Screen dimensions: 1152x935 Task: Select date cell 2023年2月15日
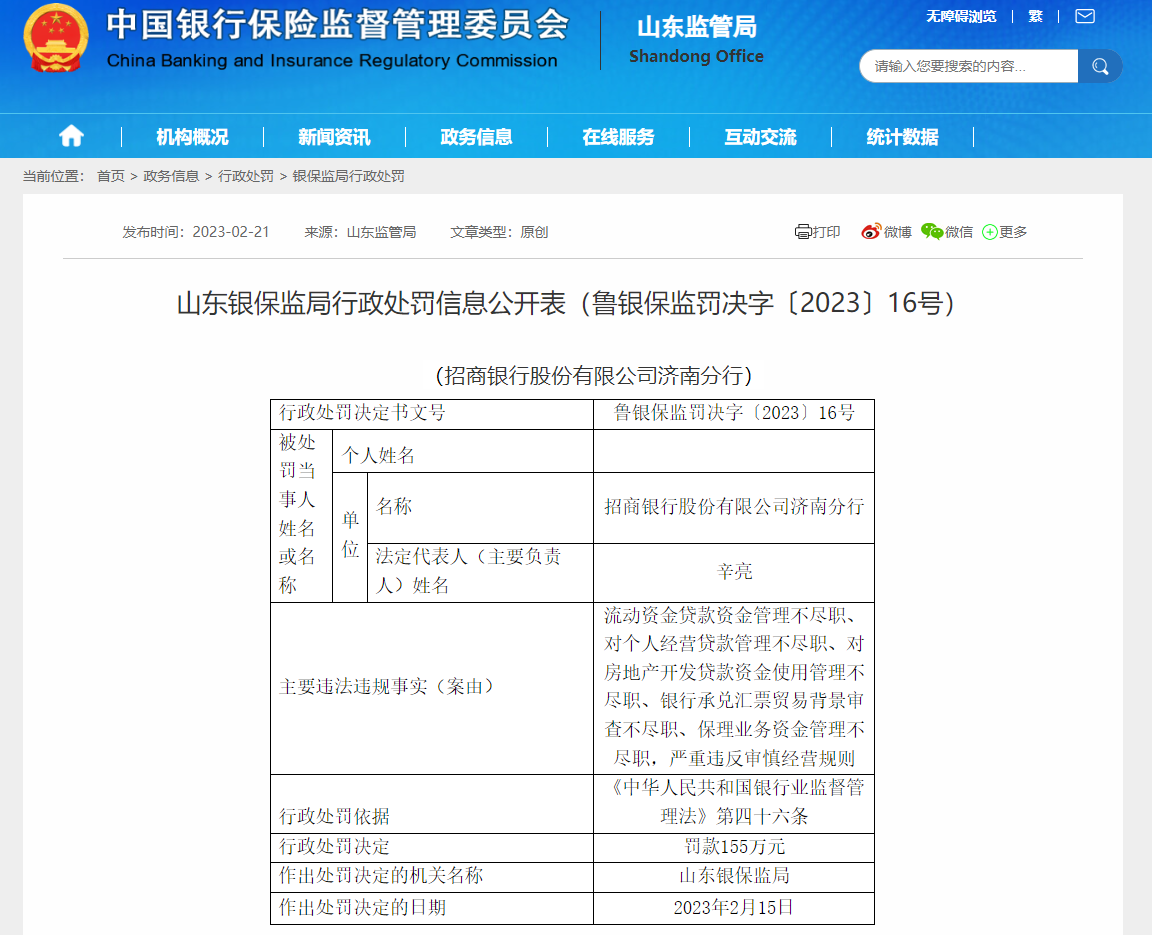[x=734, y=908]
